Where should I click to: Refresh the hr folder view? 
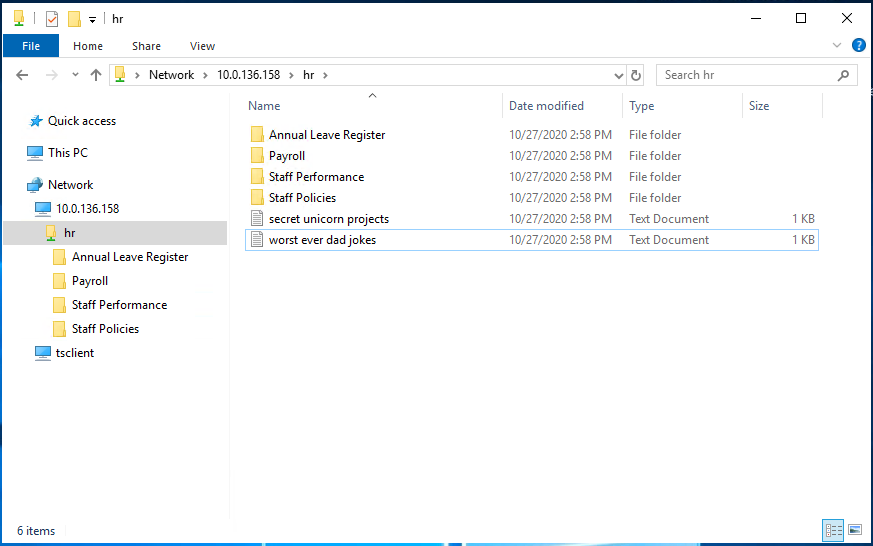coord(636,75)
